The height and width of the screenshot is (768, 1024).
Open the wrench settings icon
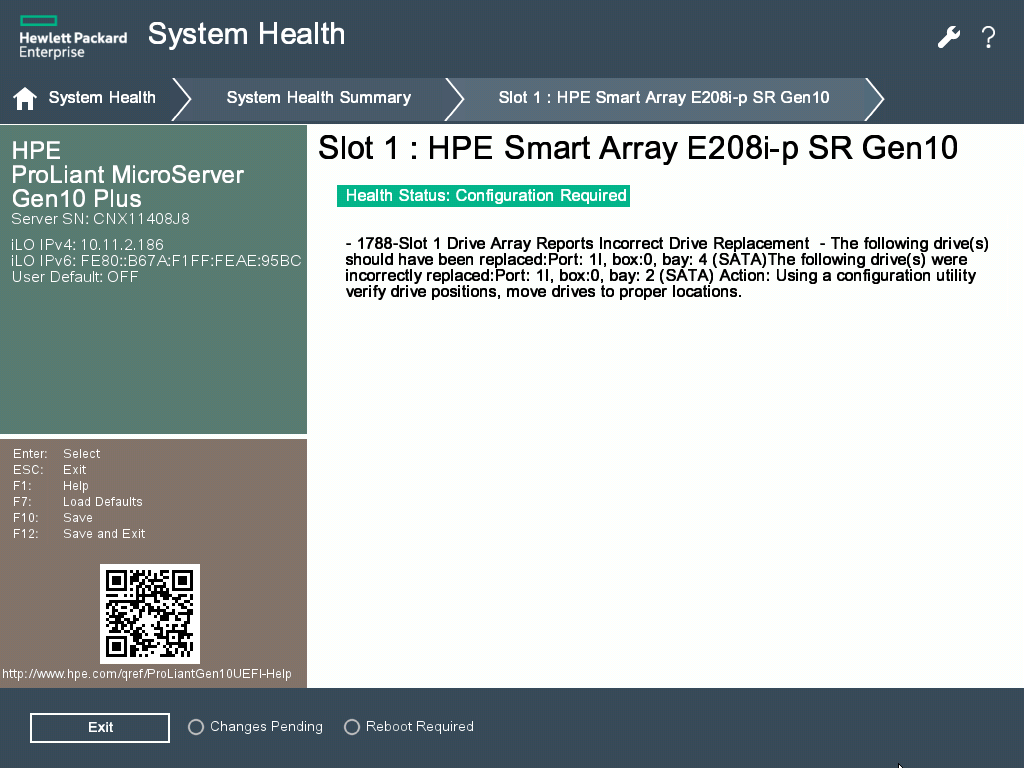[949, 37]
